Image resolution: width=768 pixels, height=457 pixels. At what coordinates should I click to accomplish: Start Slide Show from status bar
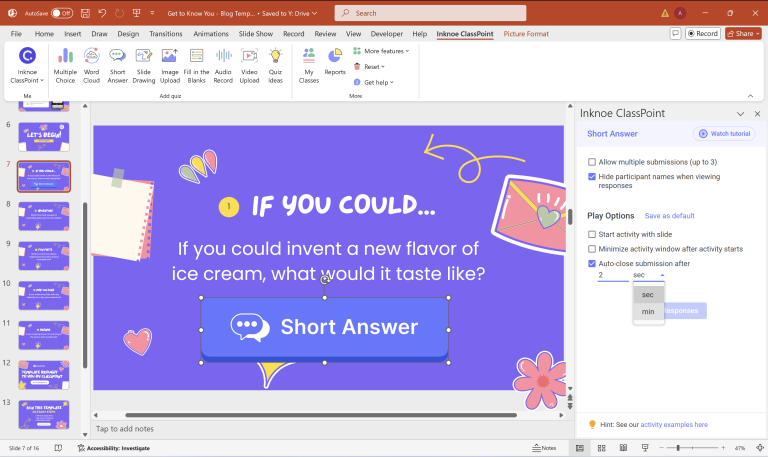coord(645,448)
